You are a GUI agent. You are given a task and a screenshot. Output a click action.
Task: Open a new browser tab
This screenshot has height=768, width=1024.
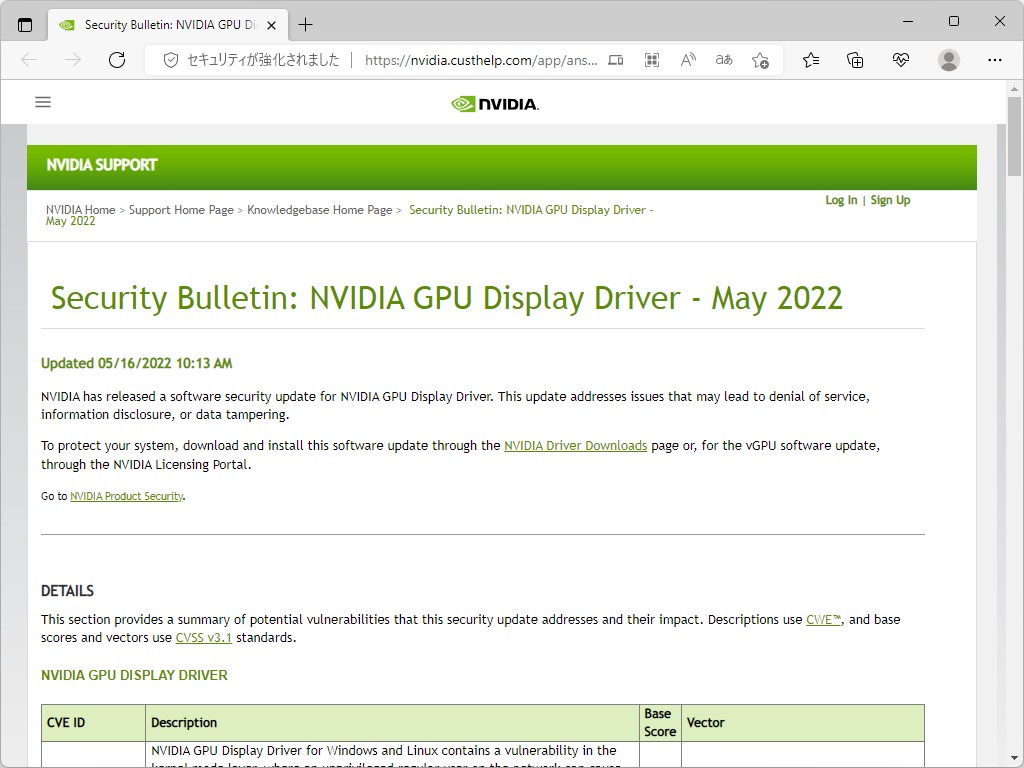point(305,25)
